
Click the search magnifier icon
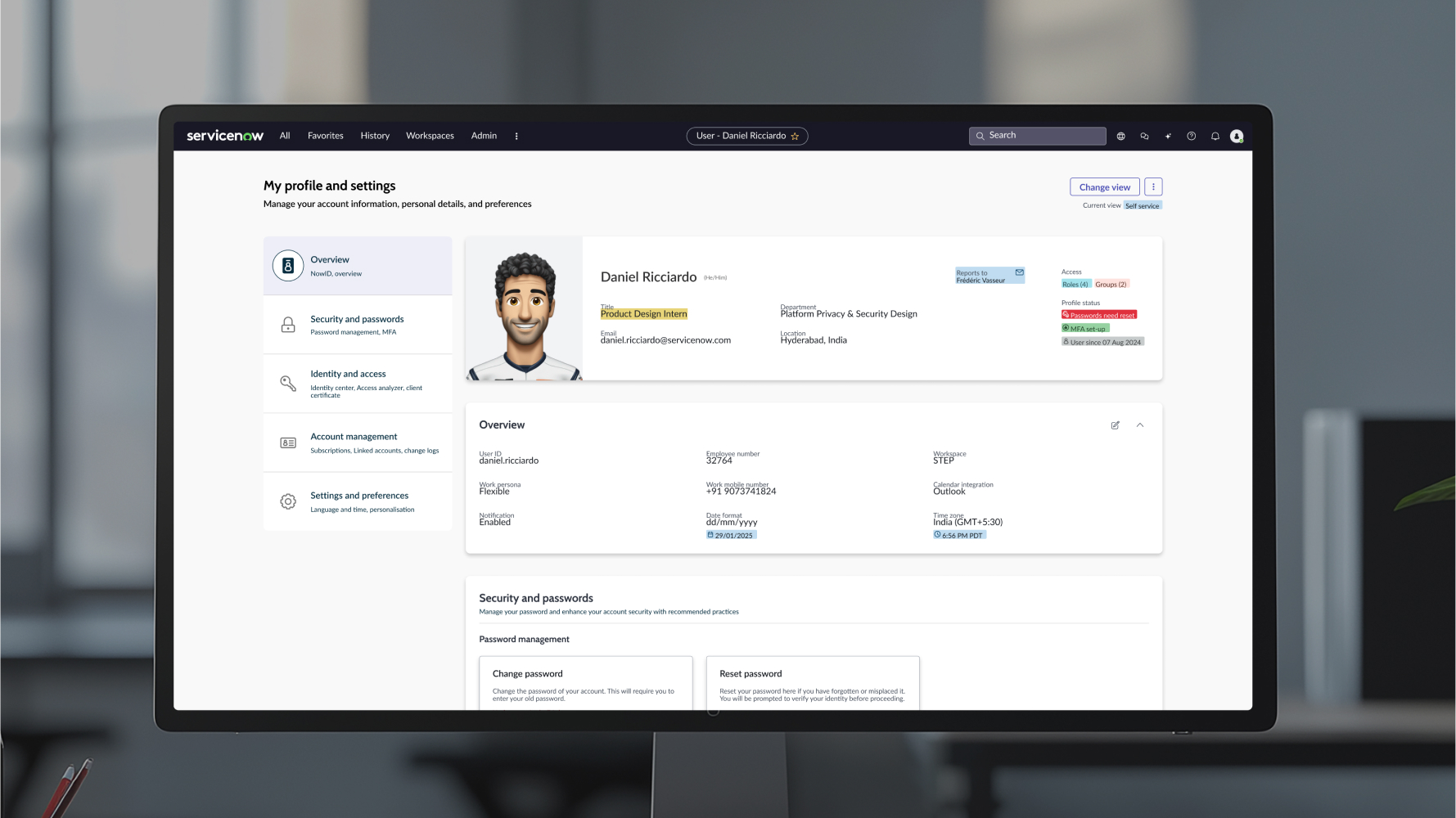coord(980,136)
